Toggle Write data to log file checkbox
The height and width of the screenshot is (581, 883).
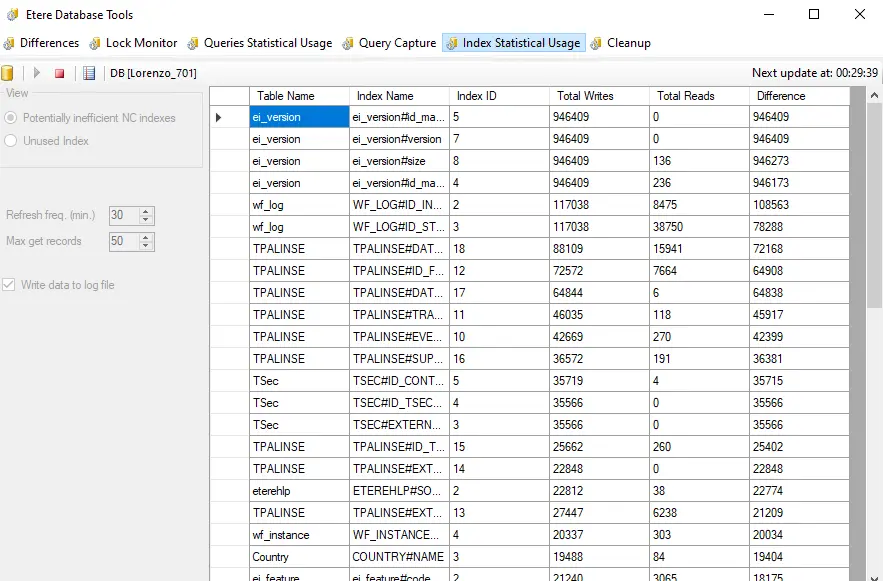coord(11,285)
